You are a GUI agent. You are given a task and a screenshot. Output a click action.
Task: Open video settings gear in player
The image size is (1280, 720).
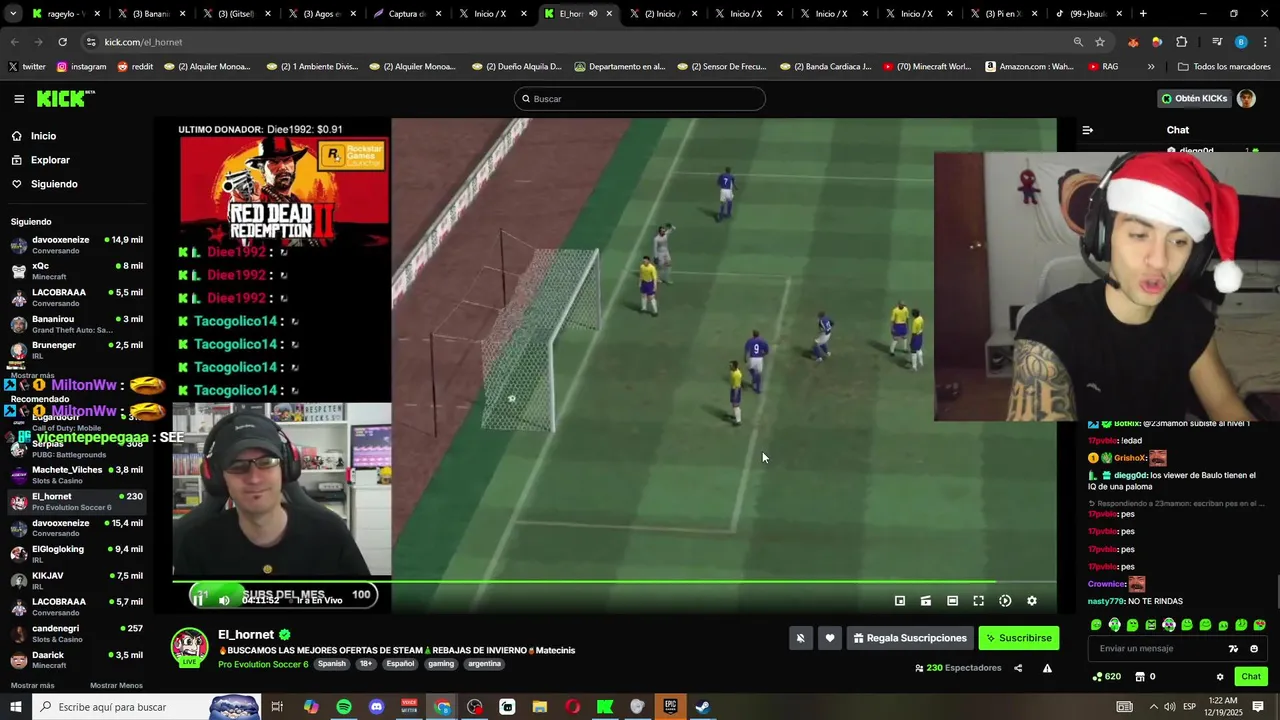(x=1032, y=601)
